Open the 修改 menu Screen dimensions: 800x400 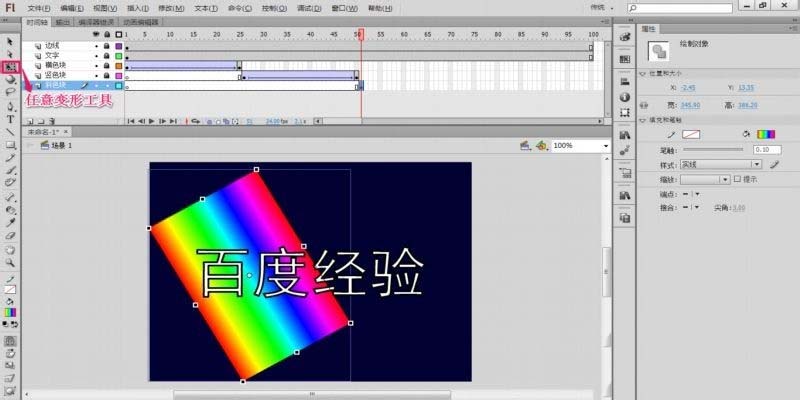click(171, 8)
